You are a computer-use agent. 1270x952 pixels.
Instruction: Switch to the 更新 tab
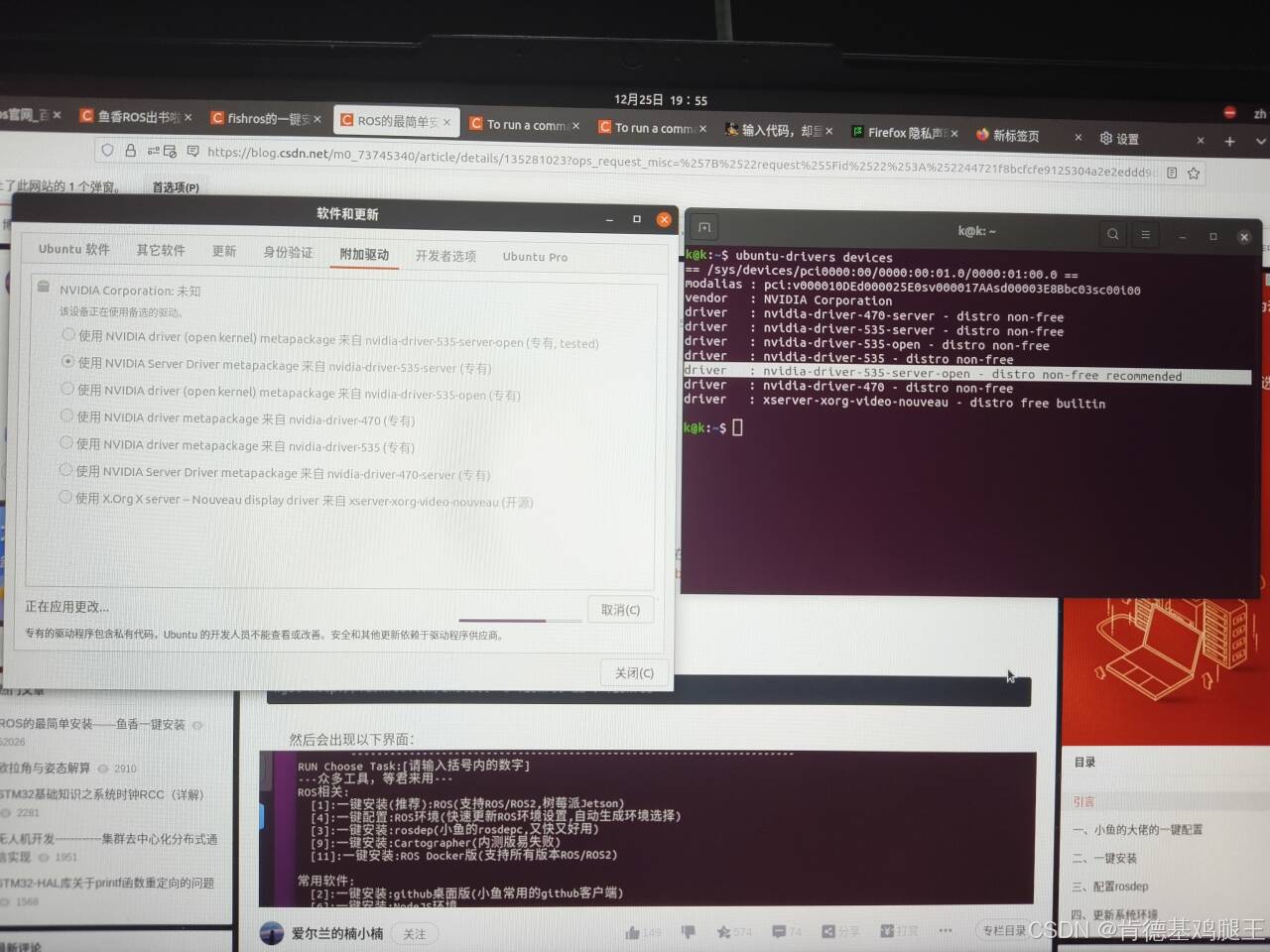tap(224, 251)
